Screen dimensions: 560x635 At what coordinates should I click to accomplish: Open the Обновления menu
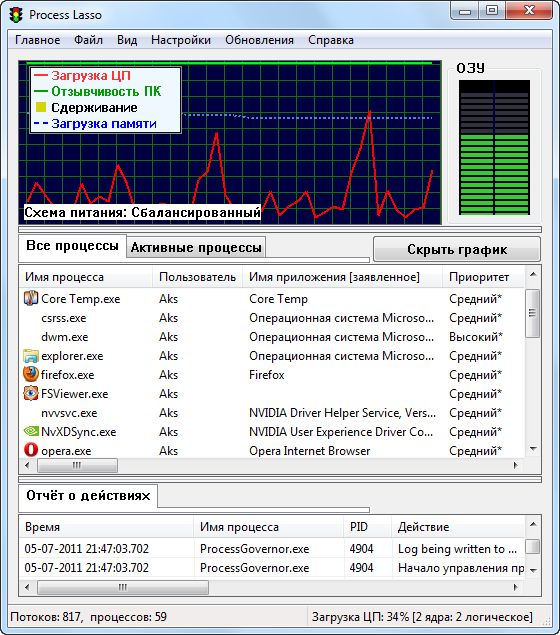(x=259, y=40)
